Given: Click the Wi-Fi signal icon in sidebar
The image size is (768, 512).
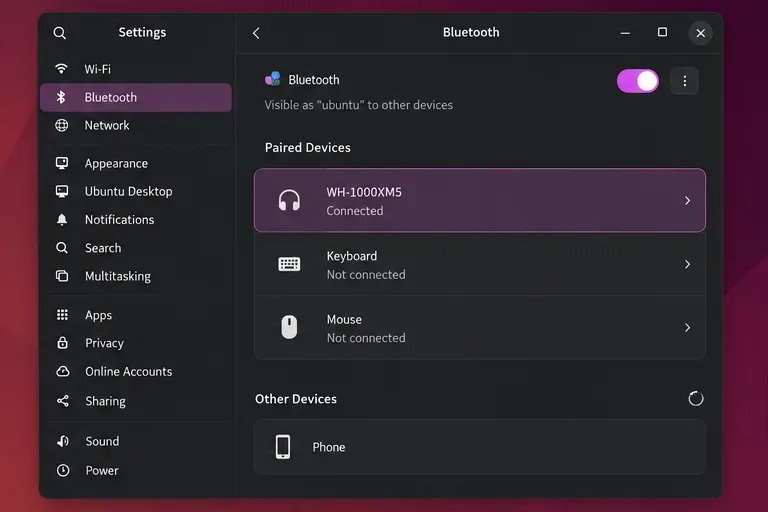Looking at the screenshot, I should point(61,69).
